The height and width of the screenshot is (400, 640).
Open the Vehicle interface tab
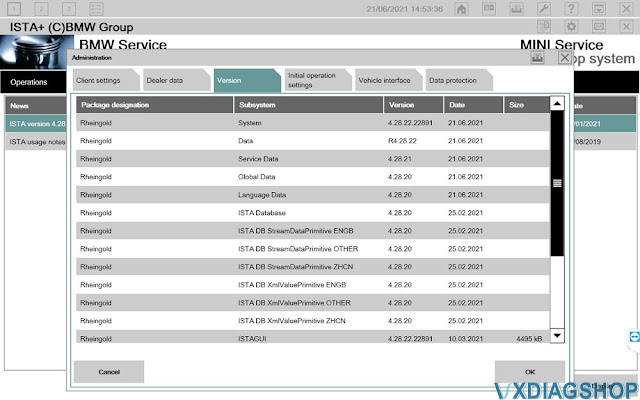[x=388, y=80]
